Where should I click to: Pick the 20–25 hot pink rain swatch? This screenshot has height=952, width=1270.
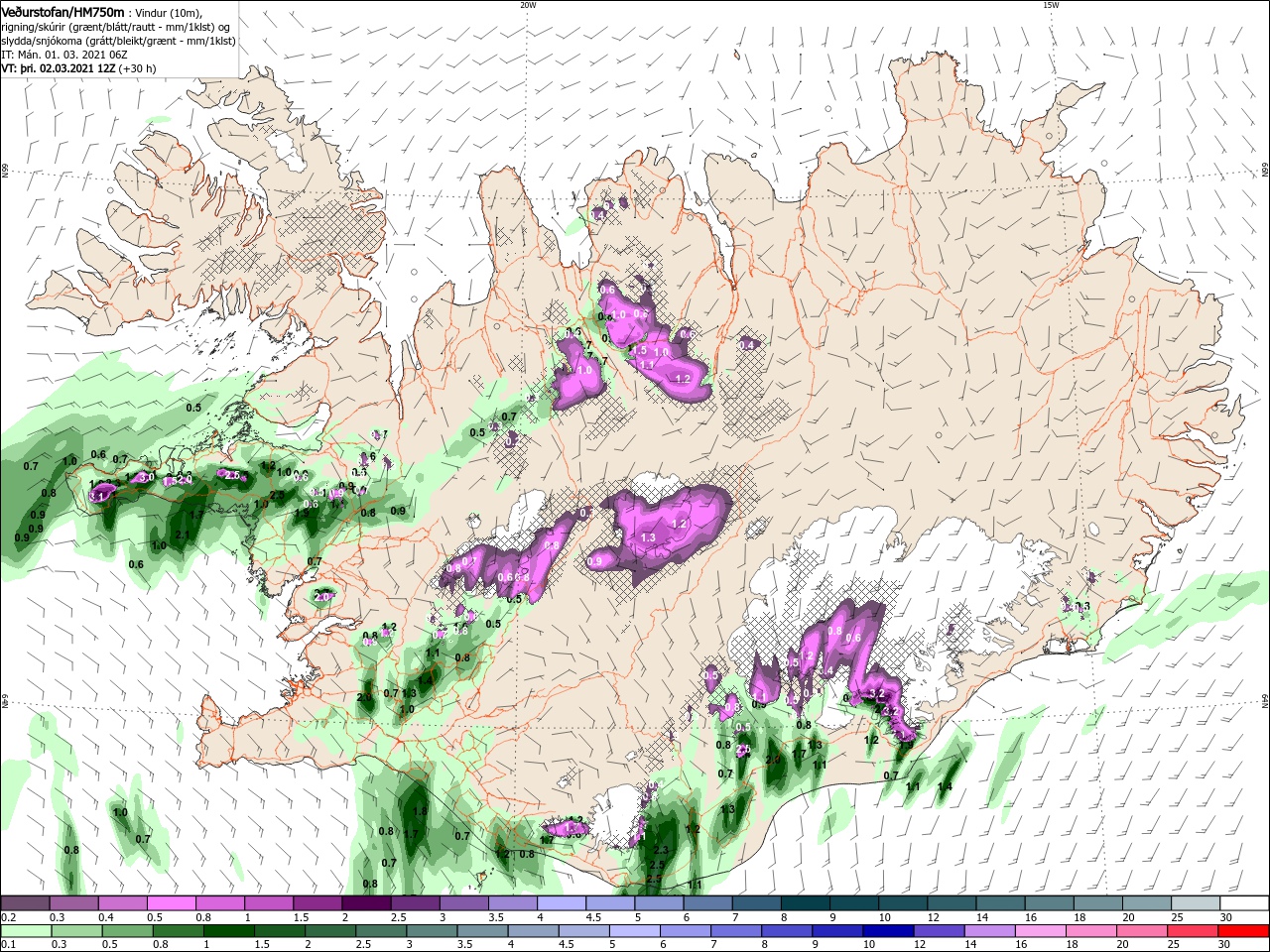point(1142,930)
